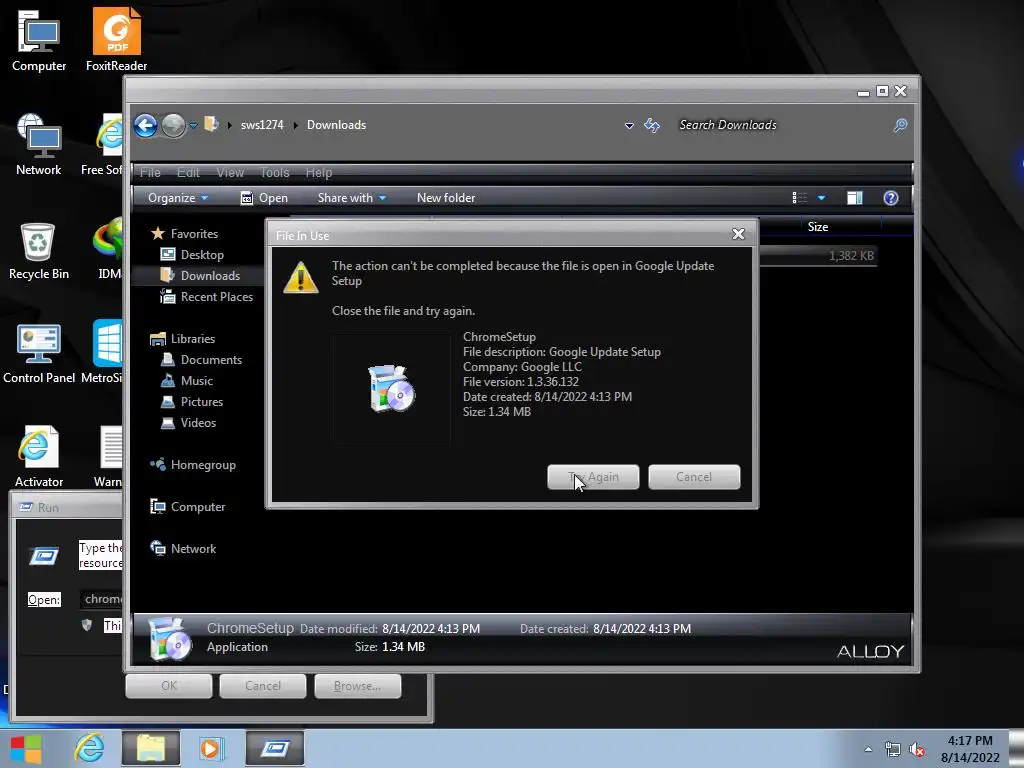The height and width of the screenshot is (768, 1024).
Task: Click the Explorer forward arrow button
Action: tap(173, 125)
